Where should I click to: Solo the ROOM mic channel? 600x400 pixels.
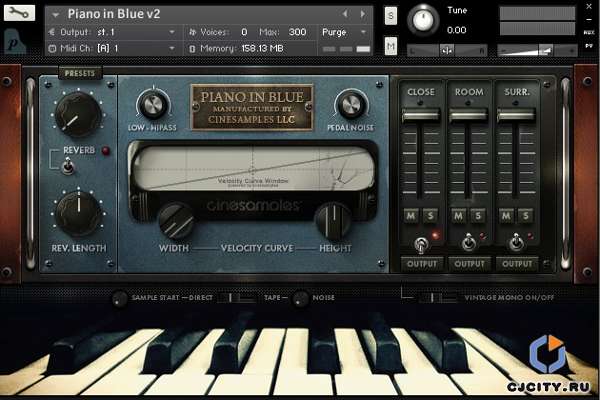coord(478,216)
